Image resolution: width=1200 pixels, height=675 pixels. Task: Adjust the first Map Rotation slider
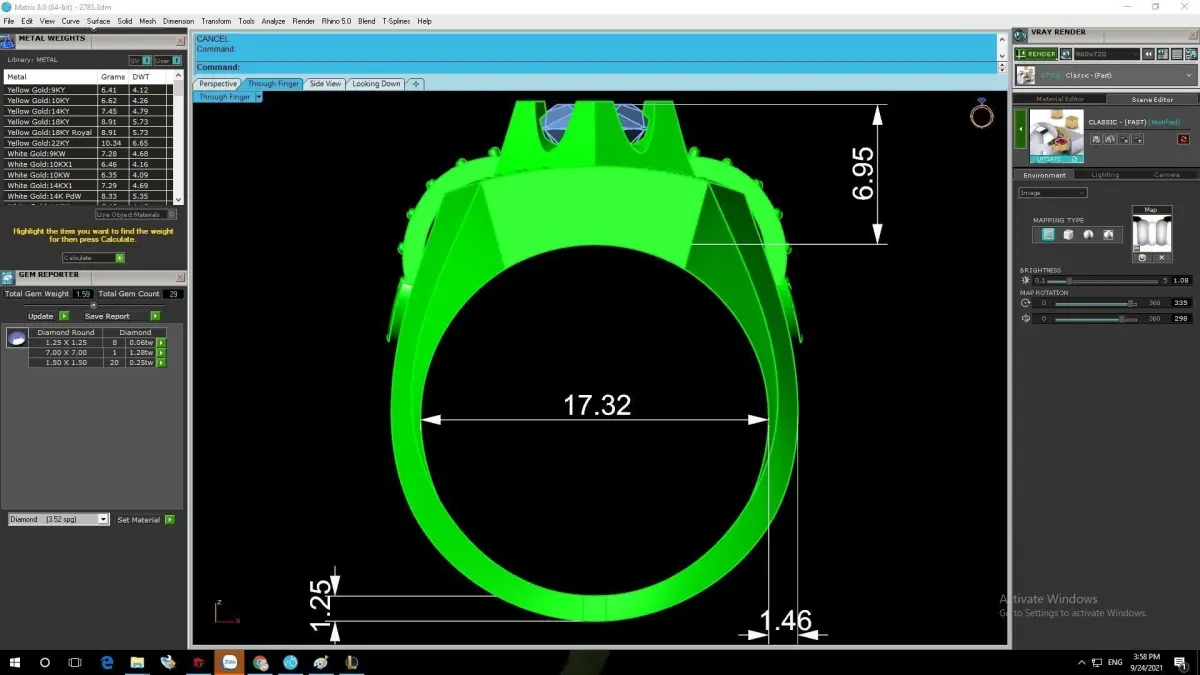click(1098, 303)
